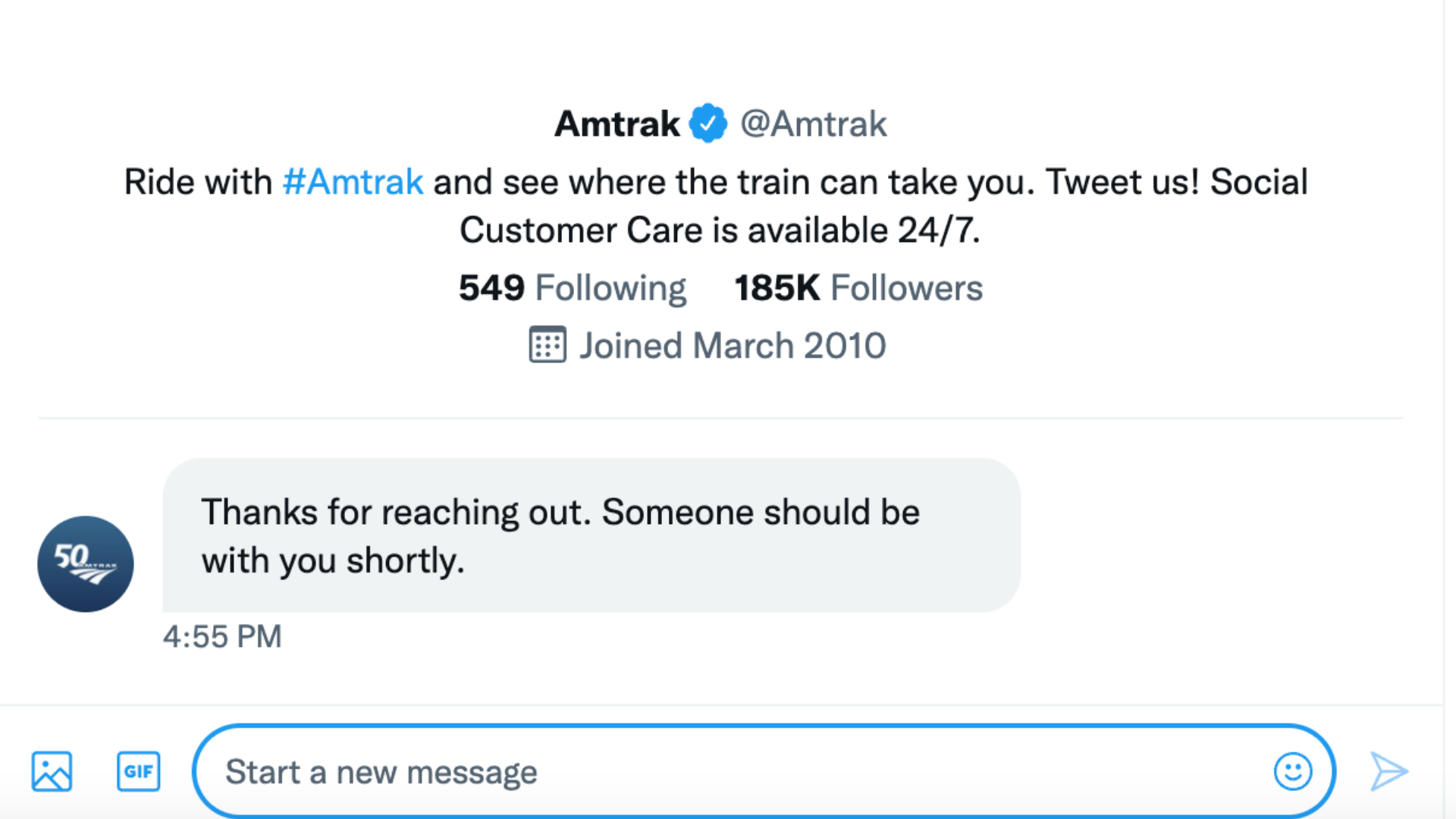
Task: Click the vertical scrollbar on right edge
Action: click(1449, 379)
